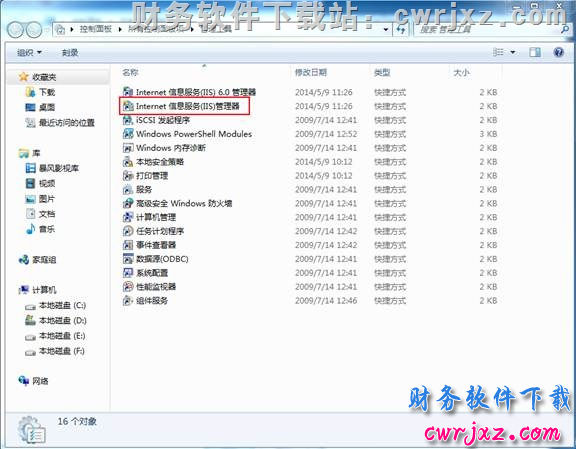This screenshot has height=449, width=576.
Task: Click the 性能监视器 icon
Action: [x=128, y=287]
